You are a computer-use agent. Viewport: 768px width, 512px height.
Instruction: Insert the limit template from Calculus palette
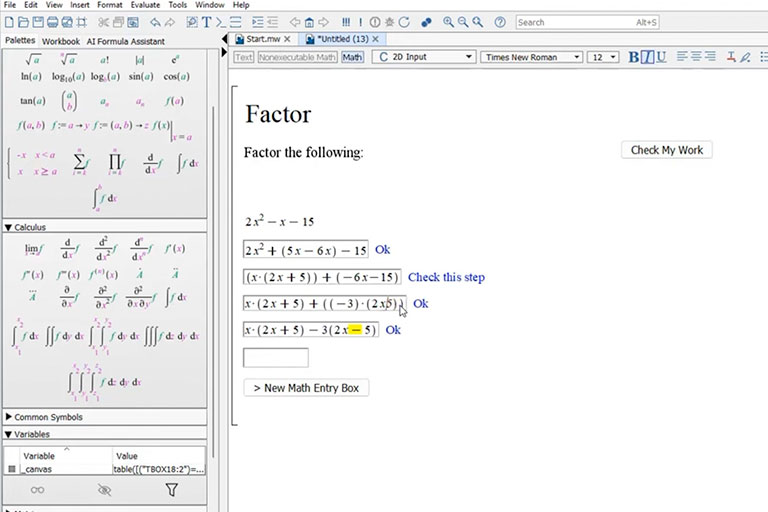[33, 248]
